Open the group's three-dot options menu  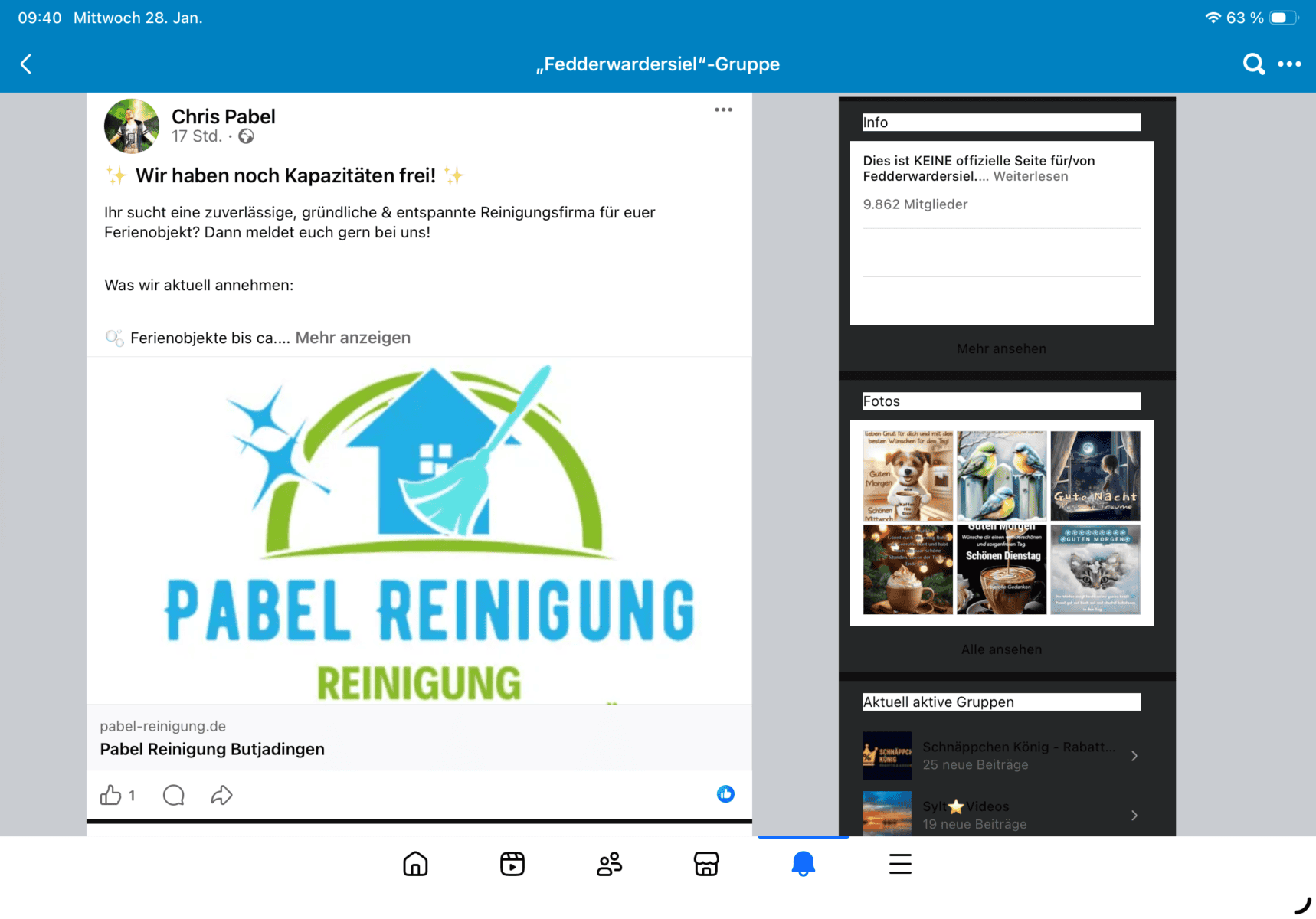coord(1289,64)
